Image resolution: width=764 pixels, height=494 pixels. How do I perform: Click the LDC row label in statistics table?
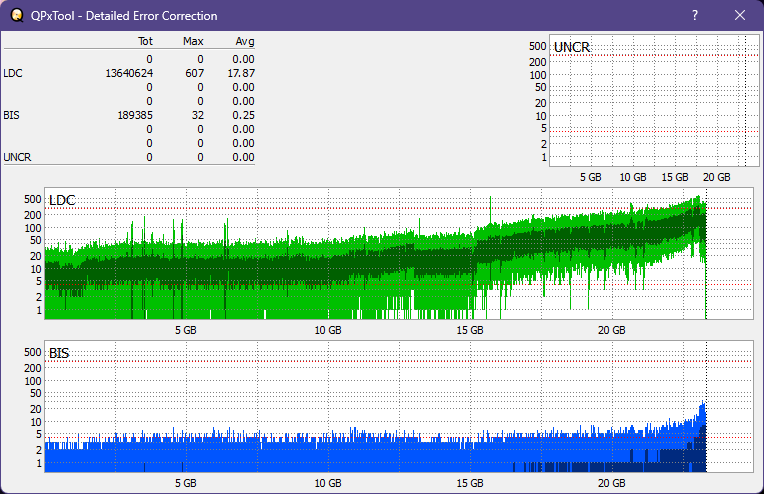13,73
